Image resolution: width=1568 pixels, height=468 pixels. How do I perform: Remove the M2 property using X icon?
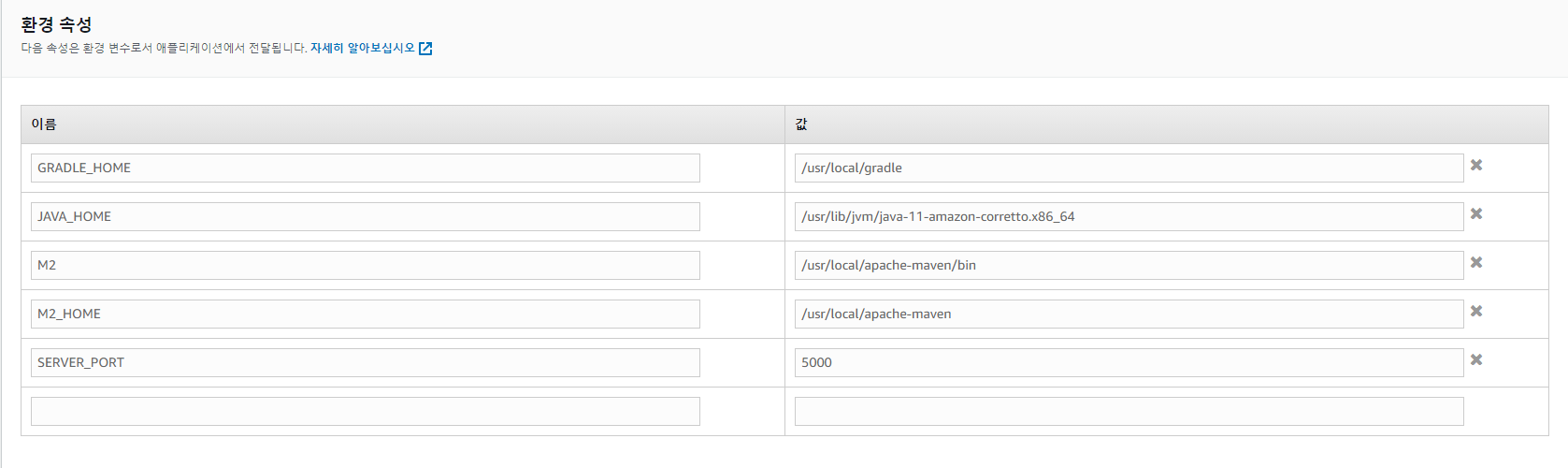(x=1476, y=263)
